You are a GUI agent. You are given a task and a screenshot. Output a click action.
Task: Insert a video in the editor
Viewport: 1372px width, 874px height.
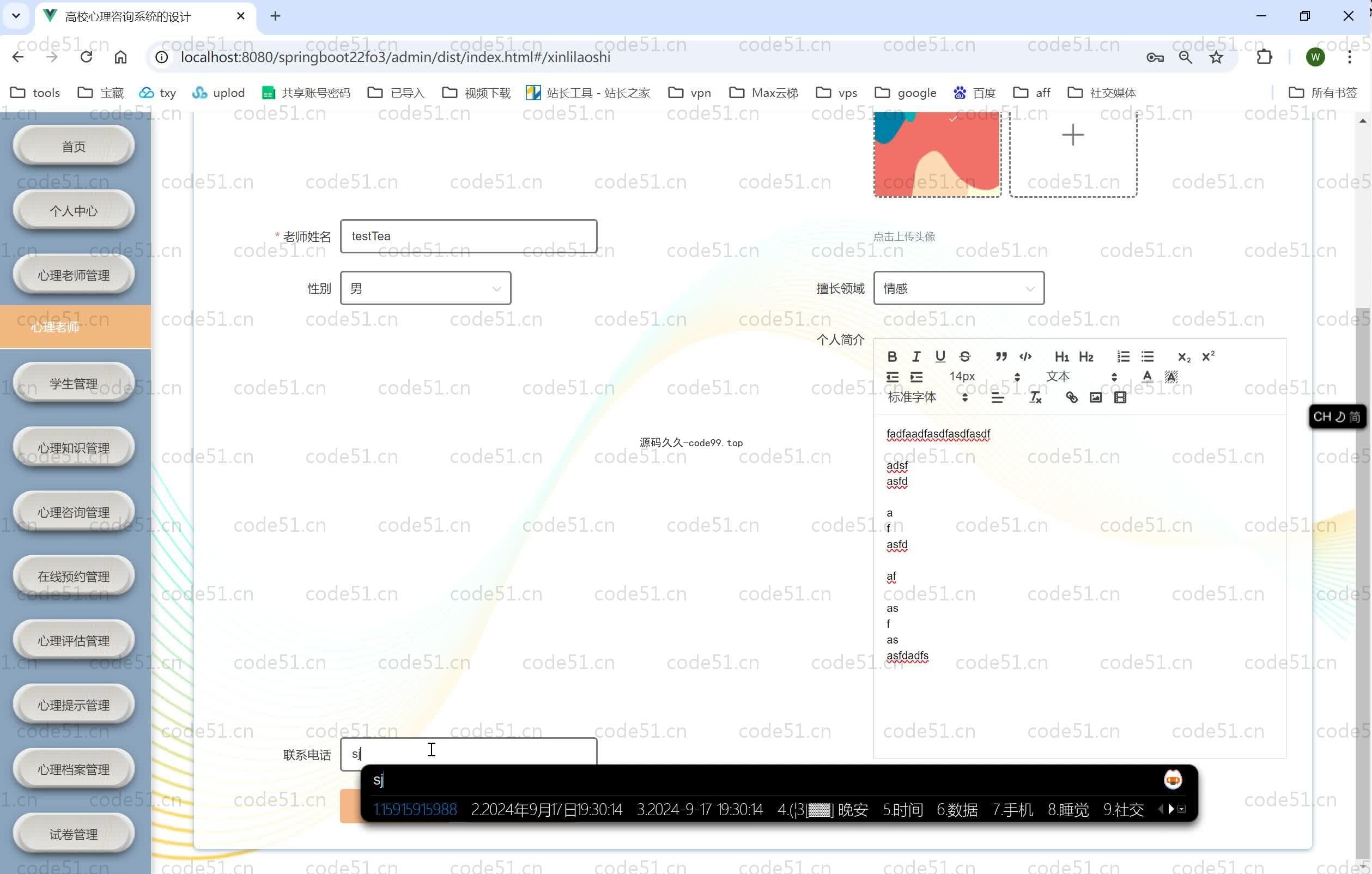[1120, 397]
